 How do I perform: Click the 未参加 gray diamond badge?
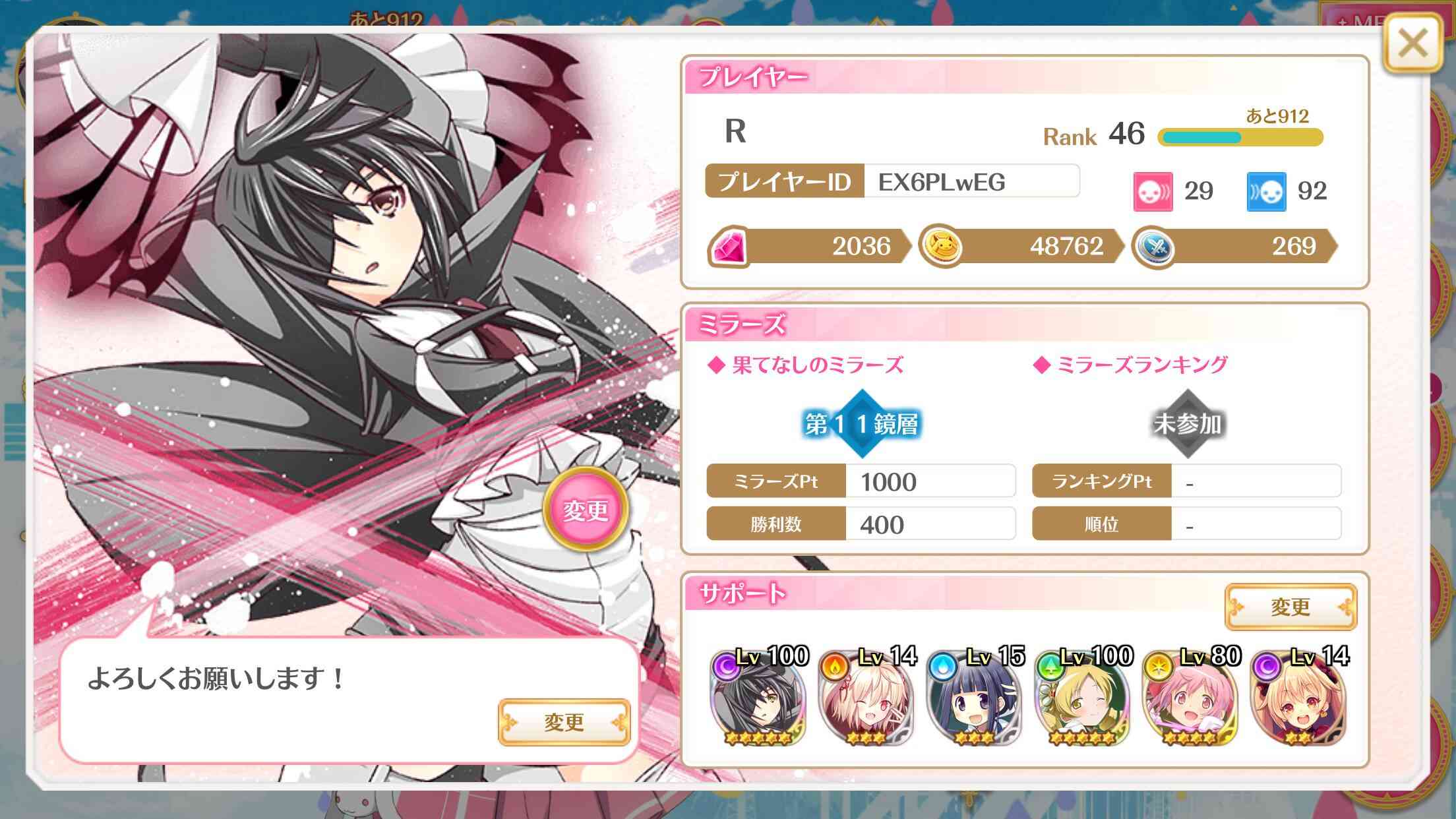1187,423
